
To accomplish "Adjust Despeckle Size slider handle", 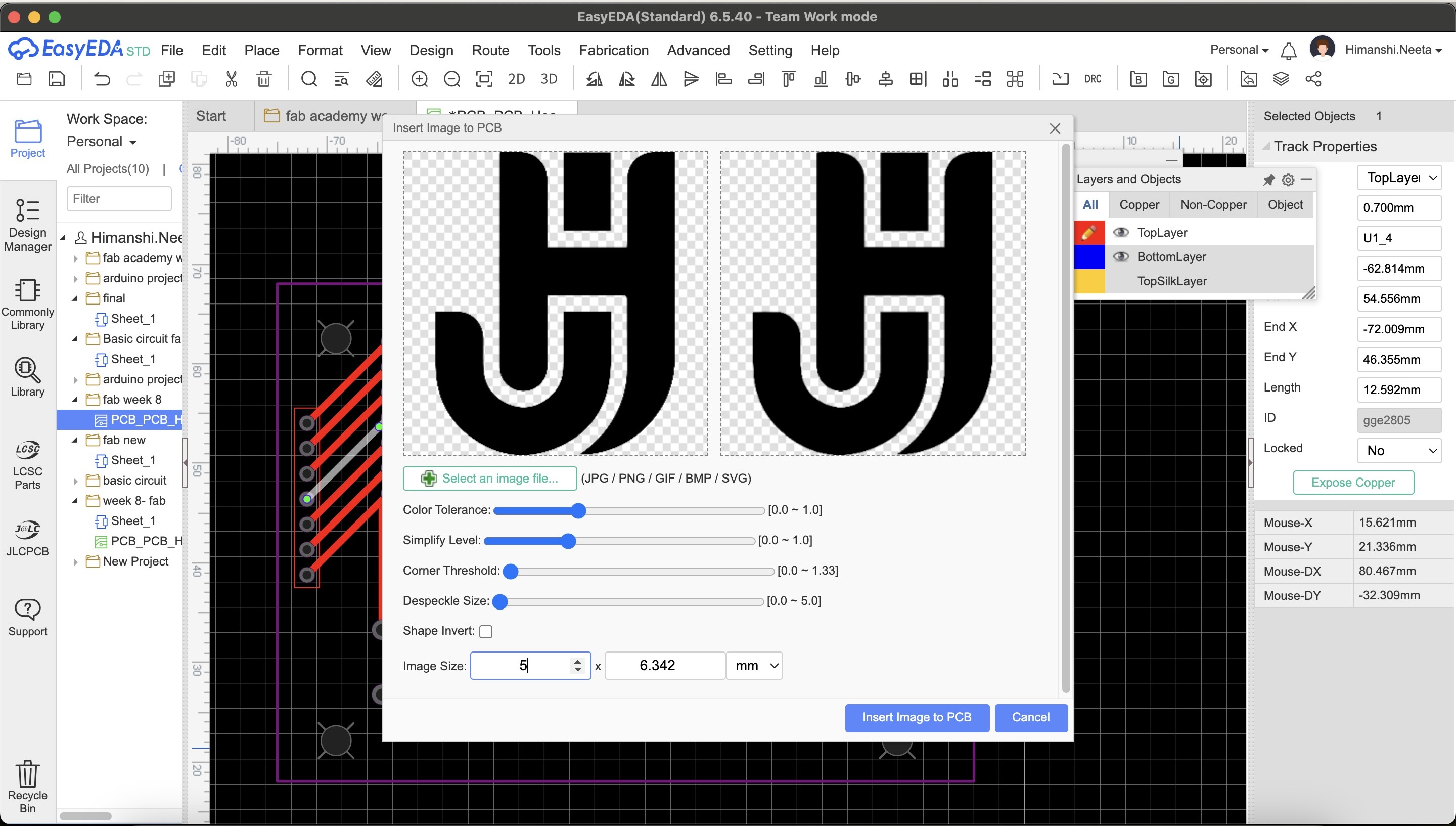I will click(x=500, y=602).
